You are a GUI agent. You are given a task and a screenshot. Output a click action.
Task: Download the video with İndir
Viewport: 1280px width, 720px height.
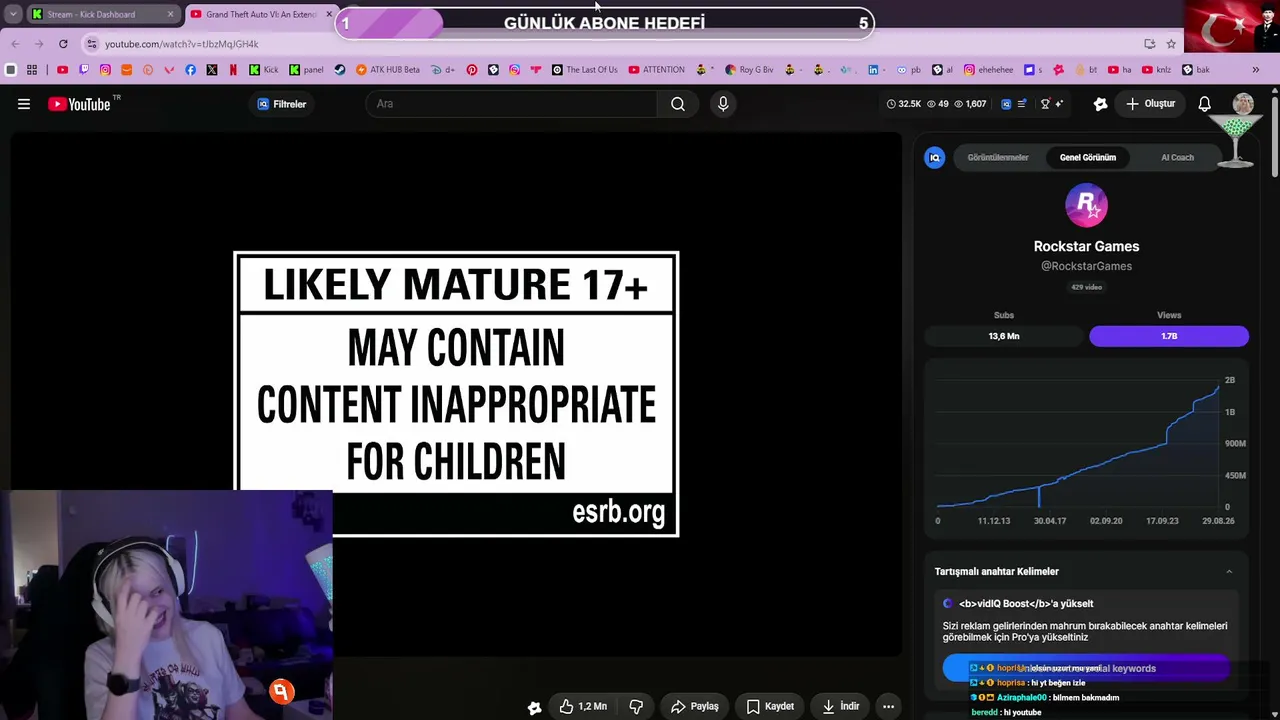(x=841, y=706)
